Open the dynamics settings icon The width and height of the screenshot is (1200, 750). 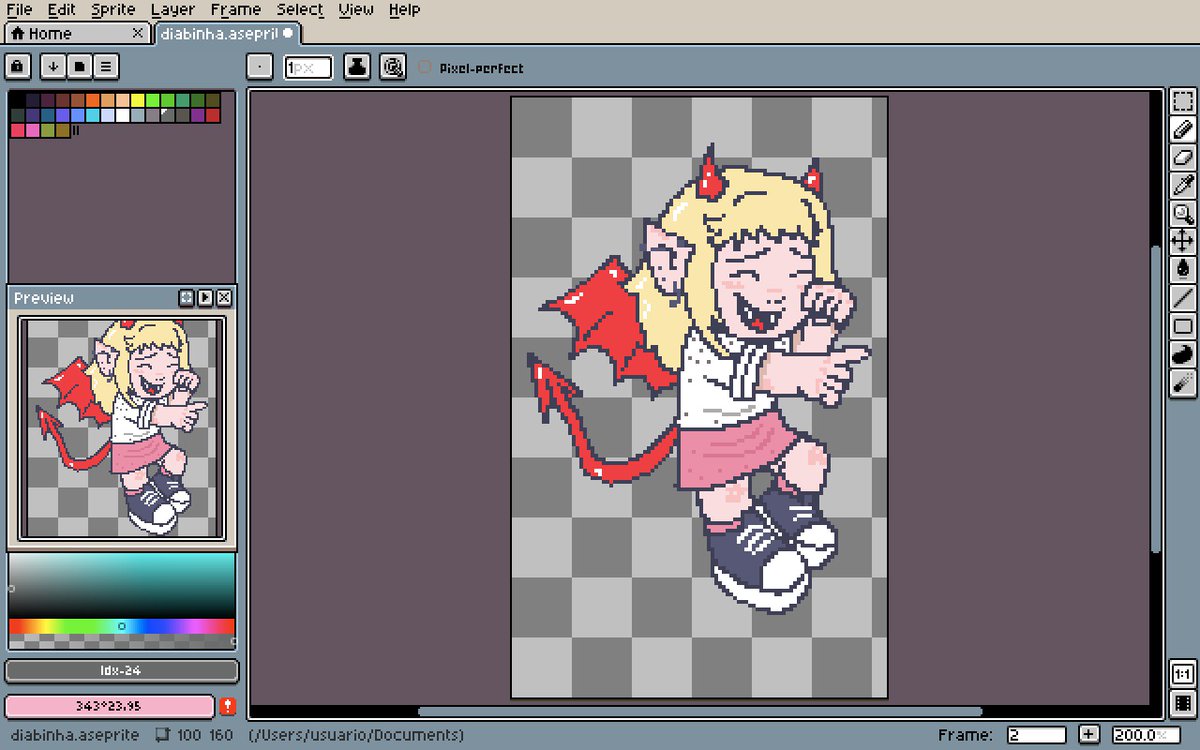tap(394, 67)
